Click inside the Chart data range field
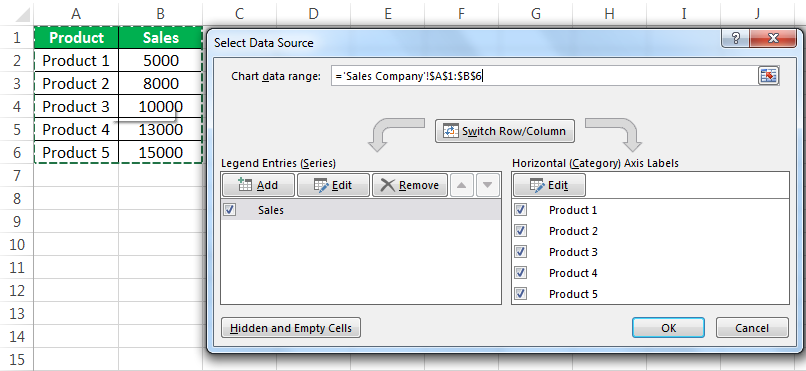Screen dimensions: 806x371 coord(544,76)
